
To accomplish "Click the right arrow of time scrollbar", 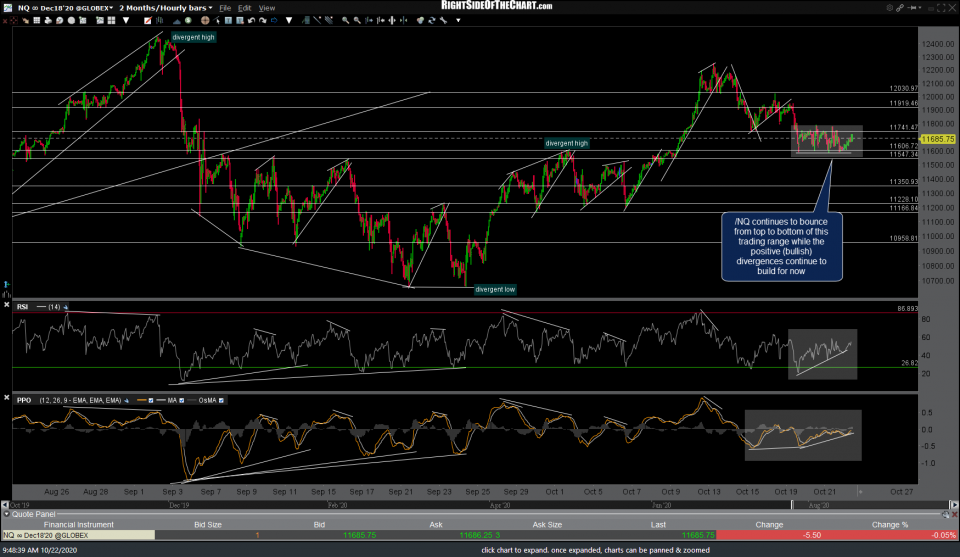I will 954,505.
